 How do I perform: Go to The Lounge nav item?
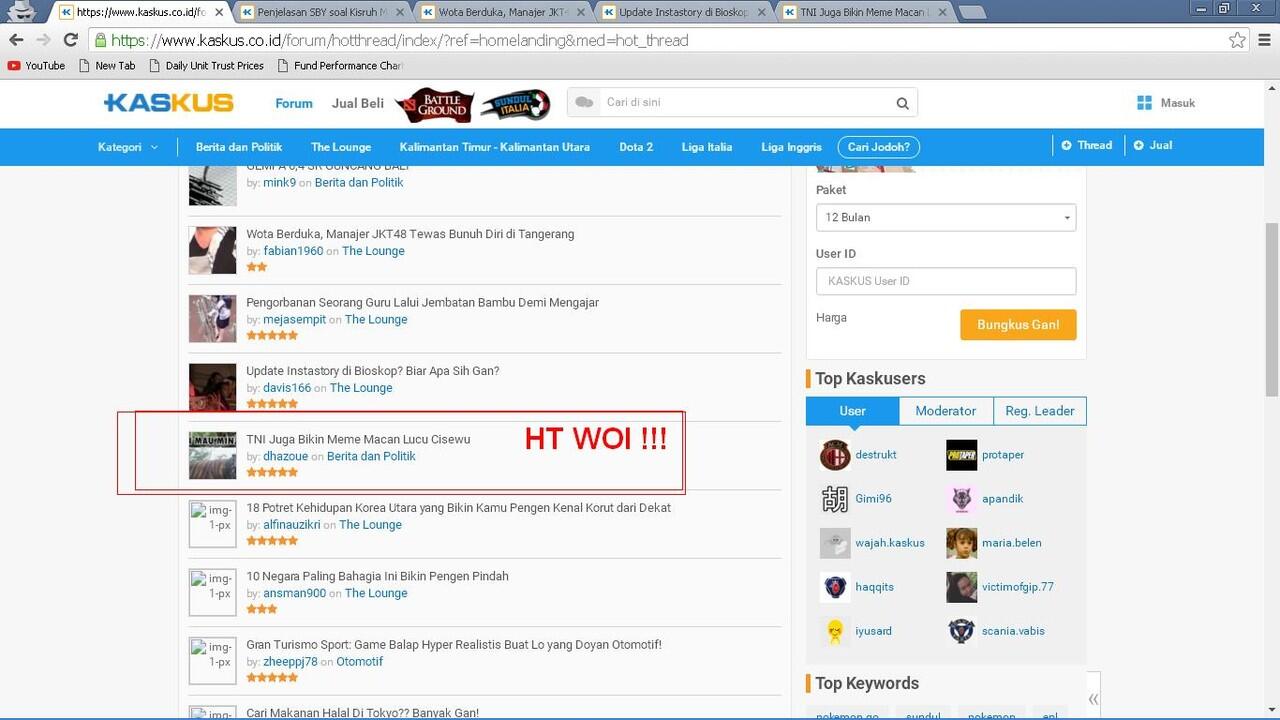click(x=341, y=147)
